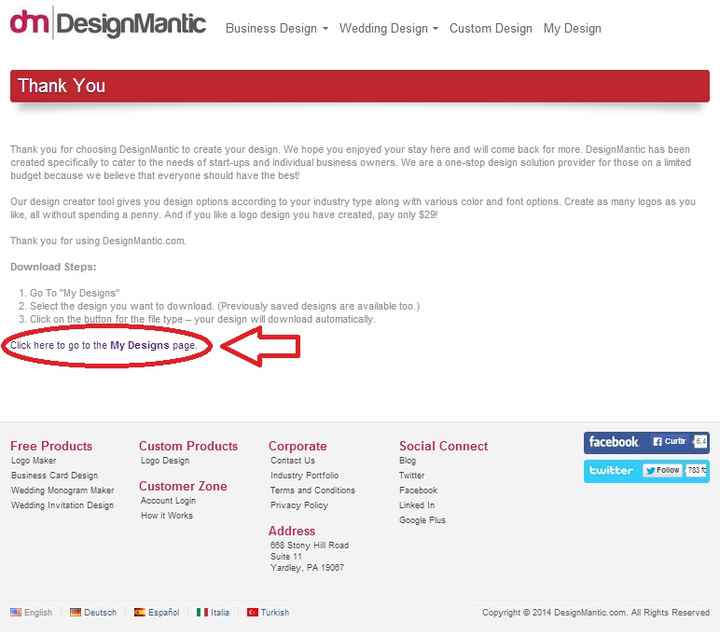This screenshot has height=635, width=720.
Task: Switch language to Italia
Action: pyautogui.click(x=213, y=613)
